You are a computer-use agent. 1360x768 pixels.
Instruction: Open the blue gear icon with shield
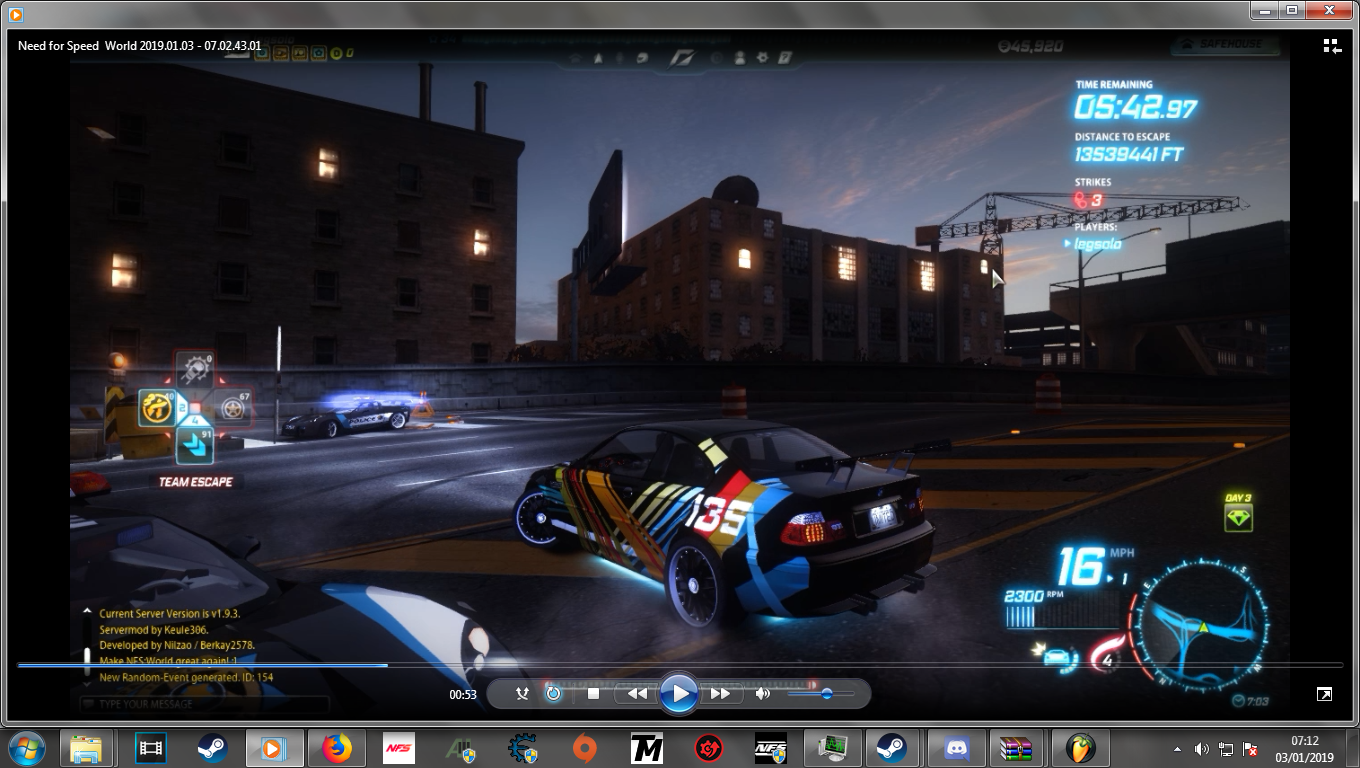[x=523, y=748]
